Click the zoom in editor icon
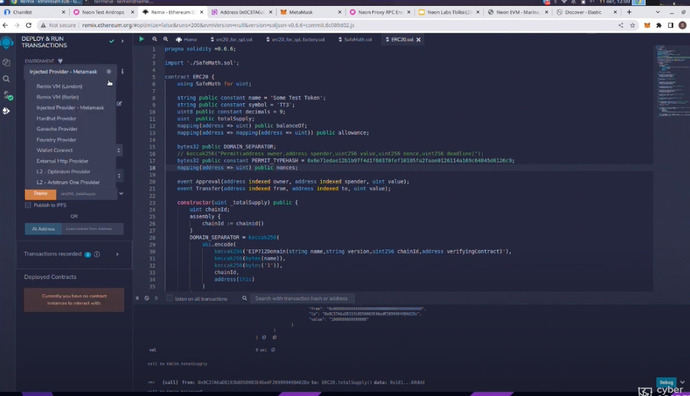Screen dimensions: 690x396 coord(165,39)
